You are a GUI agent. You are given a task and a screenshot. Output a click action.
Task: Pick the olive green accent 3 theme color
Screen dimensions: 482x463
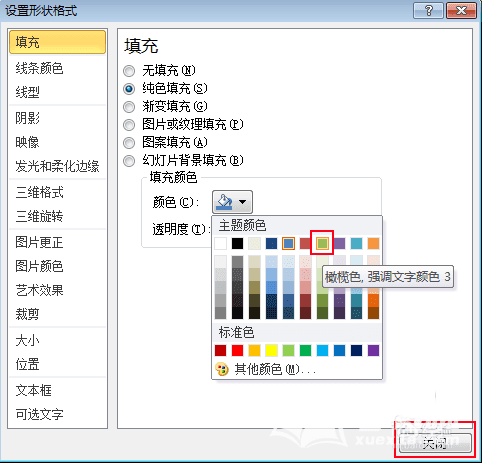322,243
